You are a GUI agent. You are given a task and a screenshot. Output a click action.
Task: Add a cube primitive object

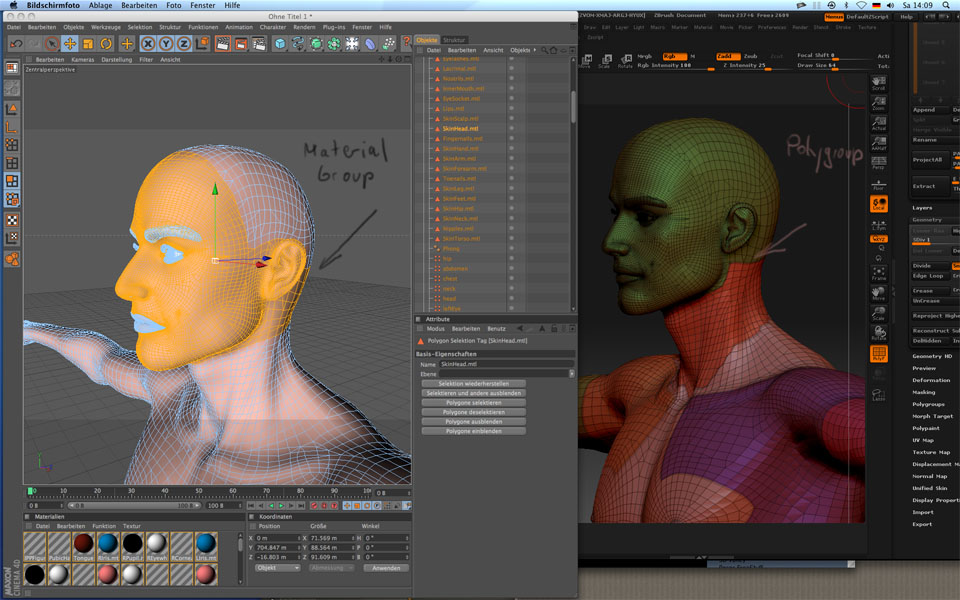click(x=280, y=44)
